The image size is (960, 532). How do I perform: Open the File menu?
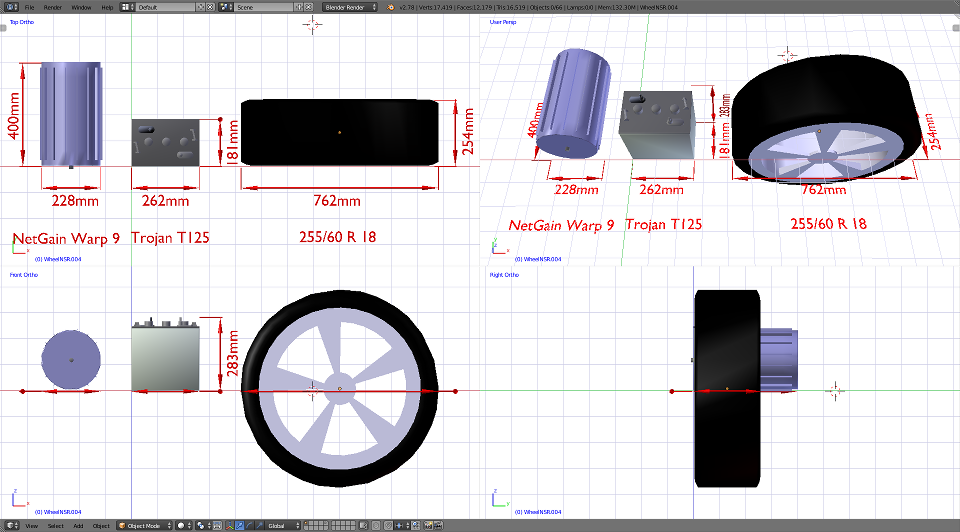point(29,7)
